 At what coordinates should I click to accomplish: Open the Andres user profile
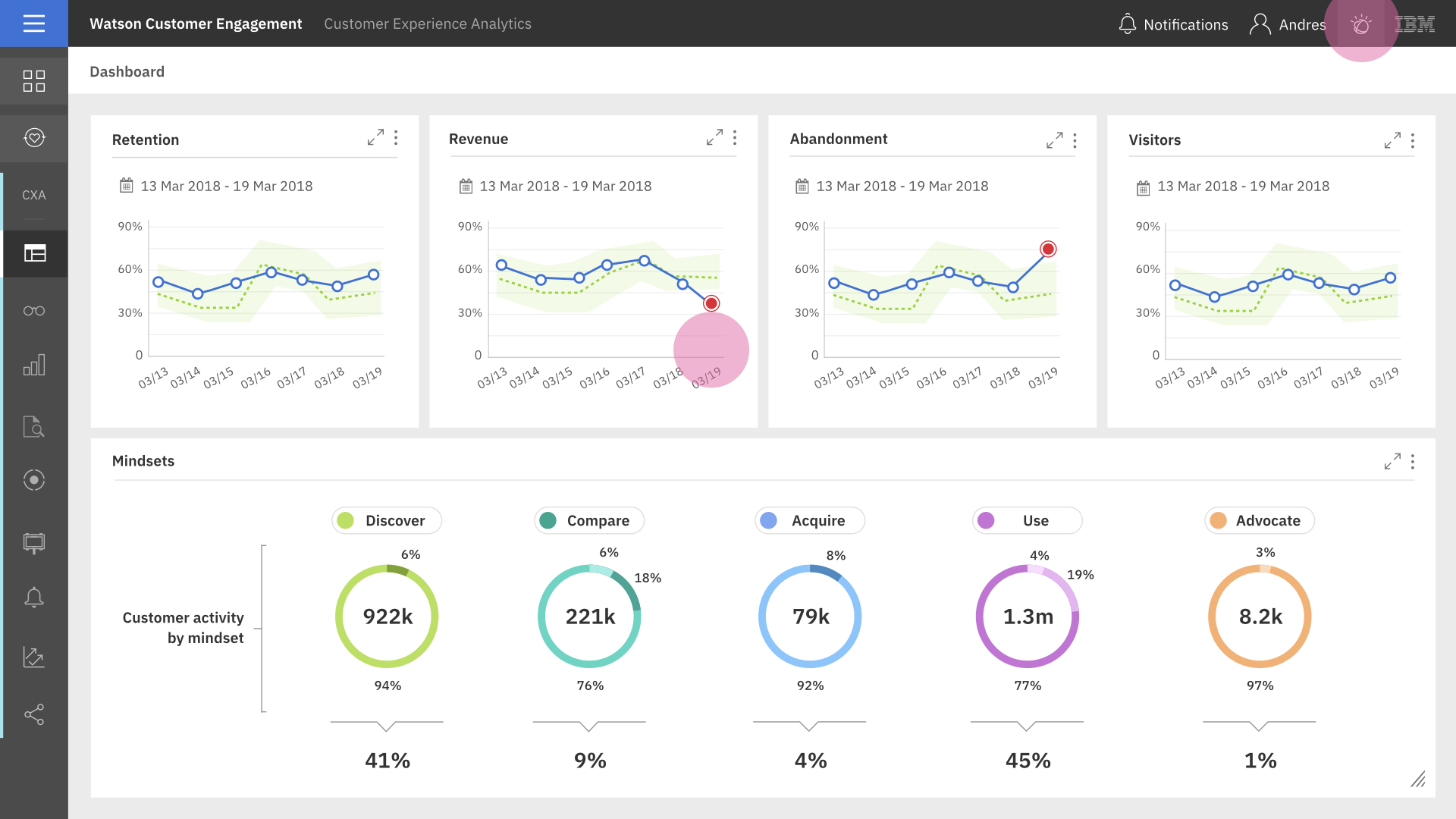(1288, 24)
